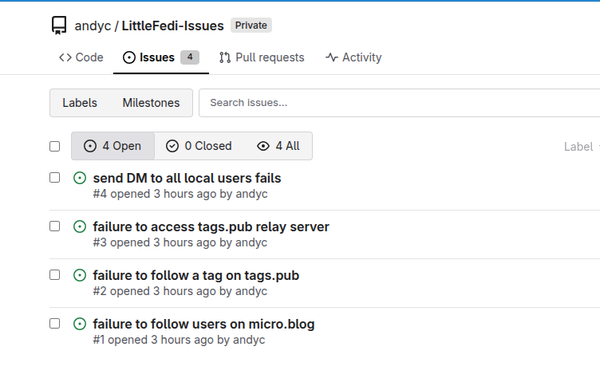Check the box for issue #2

pos(55,275)
